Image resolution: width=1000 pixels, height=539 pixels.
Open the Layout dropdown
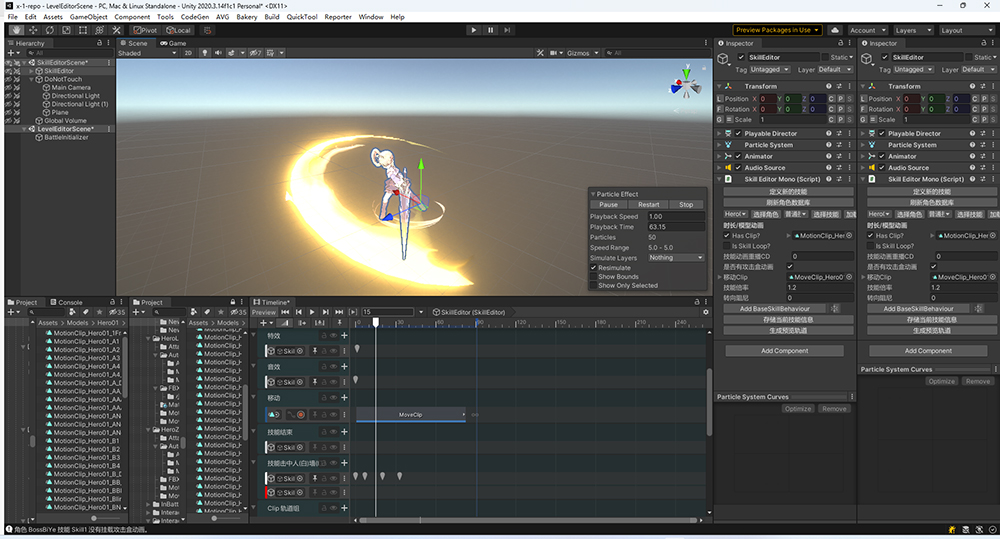[965, 30]
